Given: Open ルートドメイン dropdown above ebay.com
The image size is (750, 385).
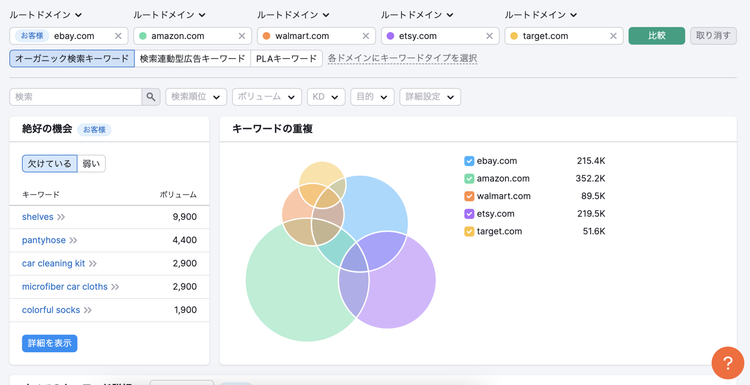Looking at the screenshot, I should pos(45,15).
